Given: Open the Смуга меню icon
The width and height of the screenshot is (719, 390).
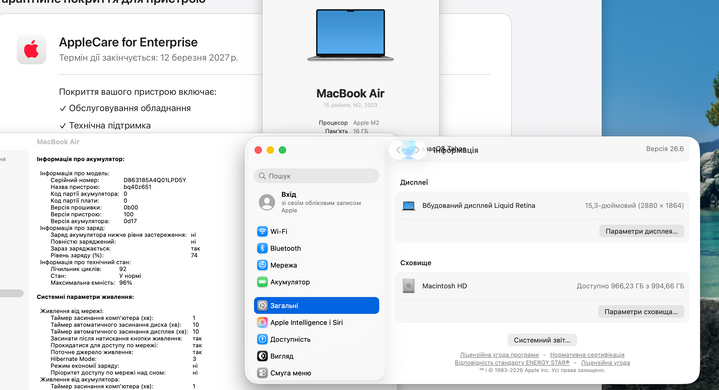Looking at the screenshot, I should click(262, 373).
